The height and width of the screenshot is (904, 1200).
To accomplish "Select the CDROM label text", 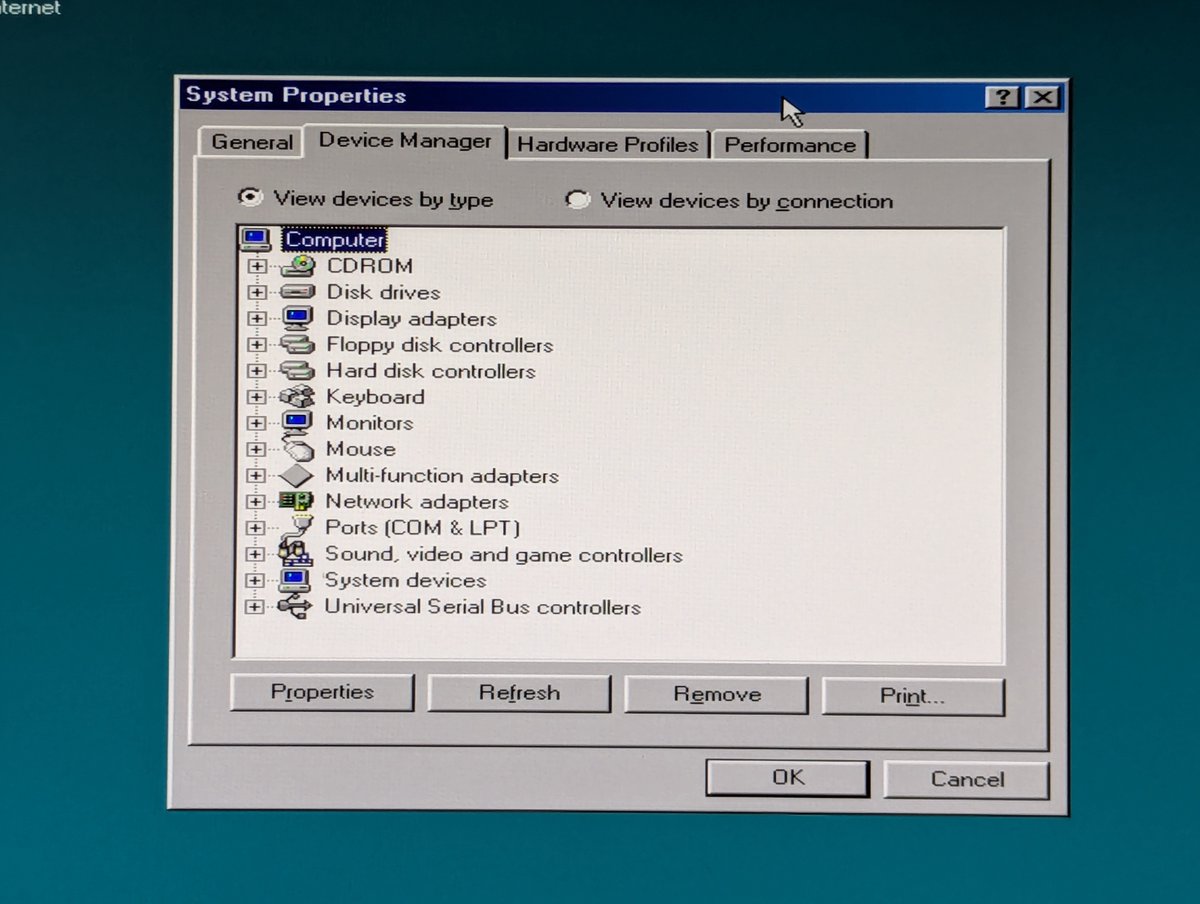I will 369,266.
